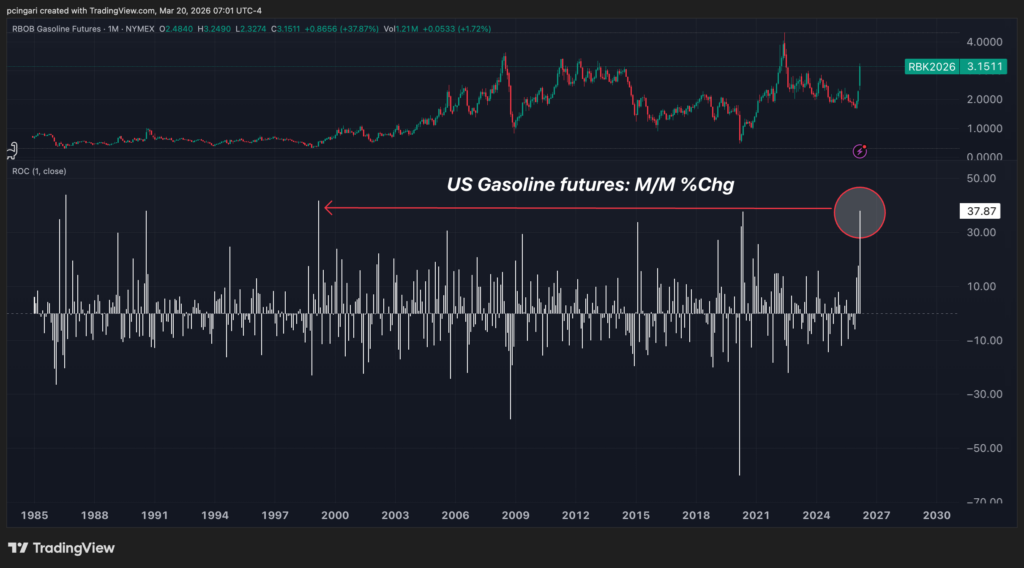The height and width of the screenshot is (568, 1024).
Task: Click the 2009 label on time axis
Action: click(514, 515)
